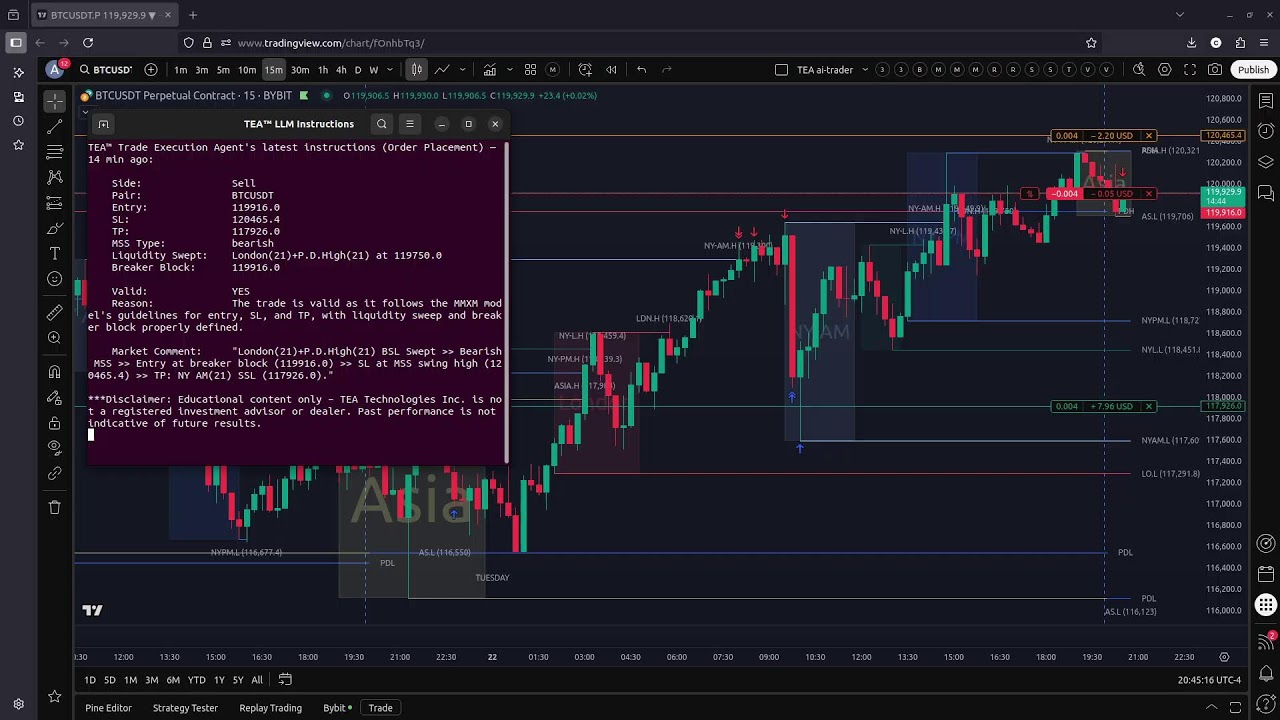
Task: Open time axis settings gear
Action: click(x=1224, y=657)
